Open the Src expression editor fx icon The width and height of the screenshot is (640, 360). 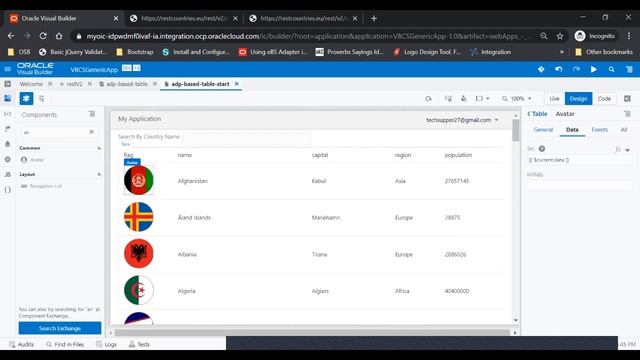(618, 150)
